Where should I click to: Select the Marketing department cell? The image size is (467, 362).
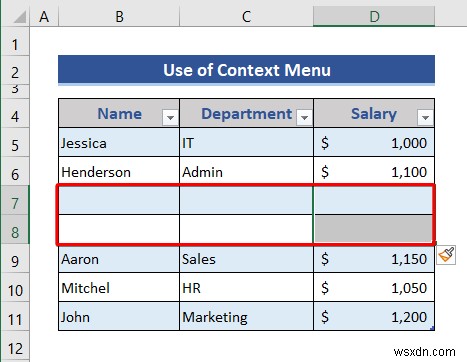246,317
